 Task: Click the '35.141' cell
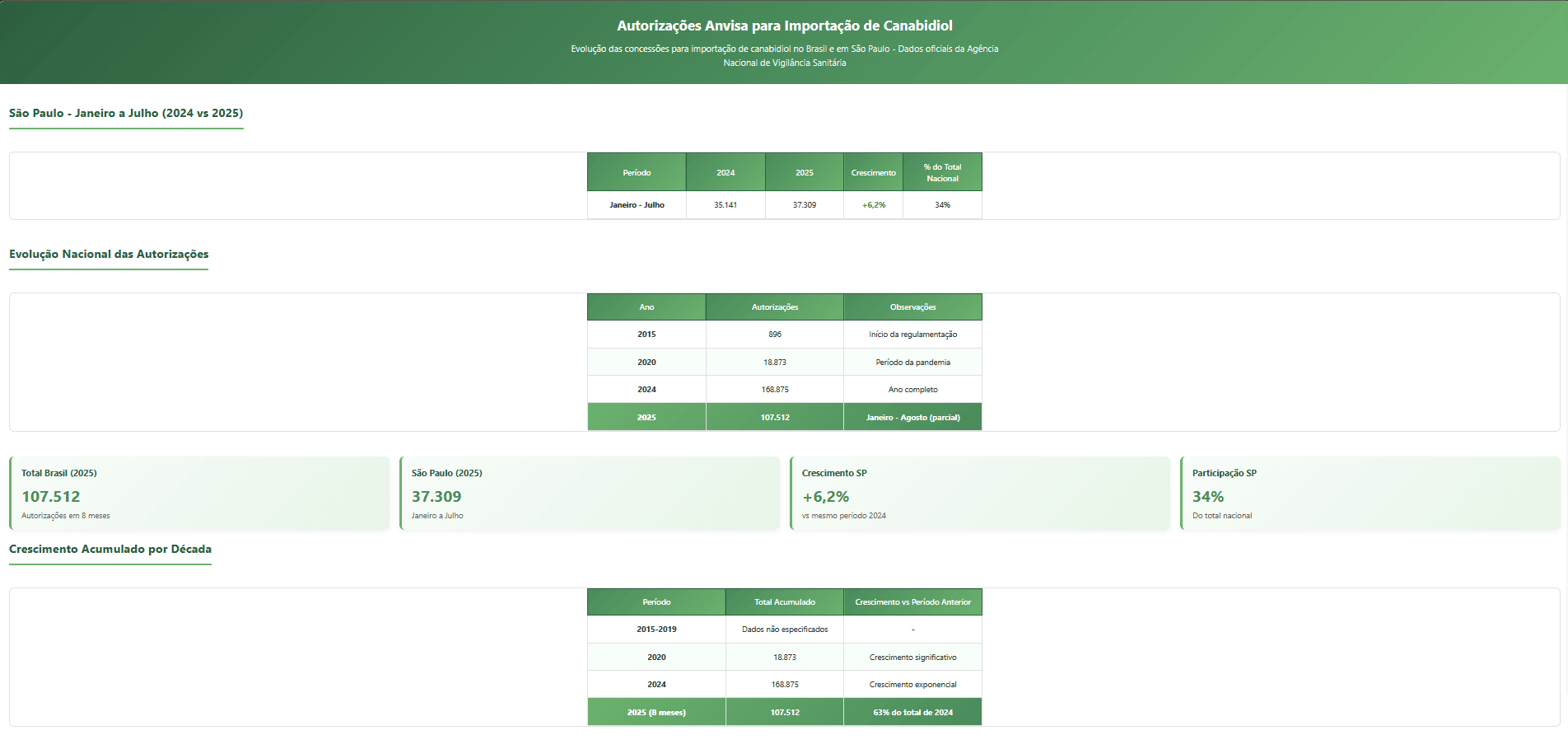(726, 205)
